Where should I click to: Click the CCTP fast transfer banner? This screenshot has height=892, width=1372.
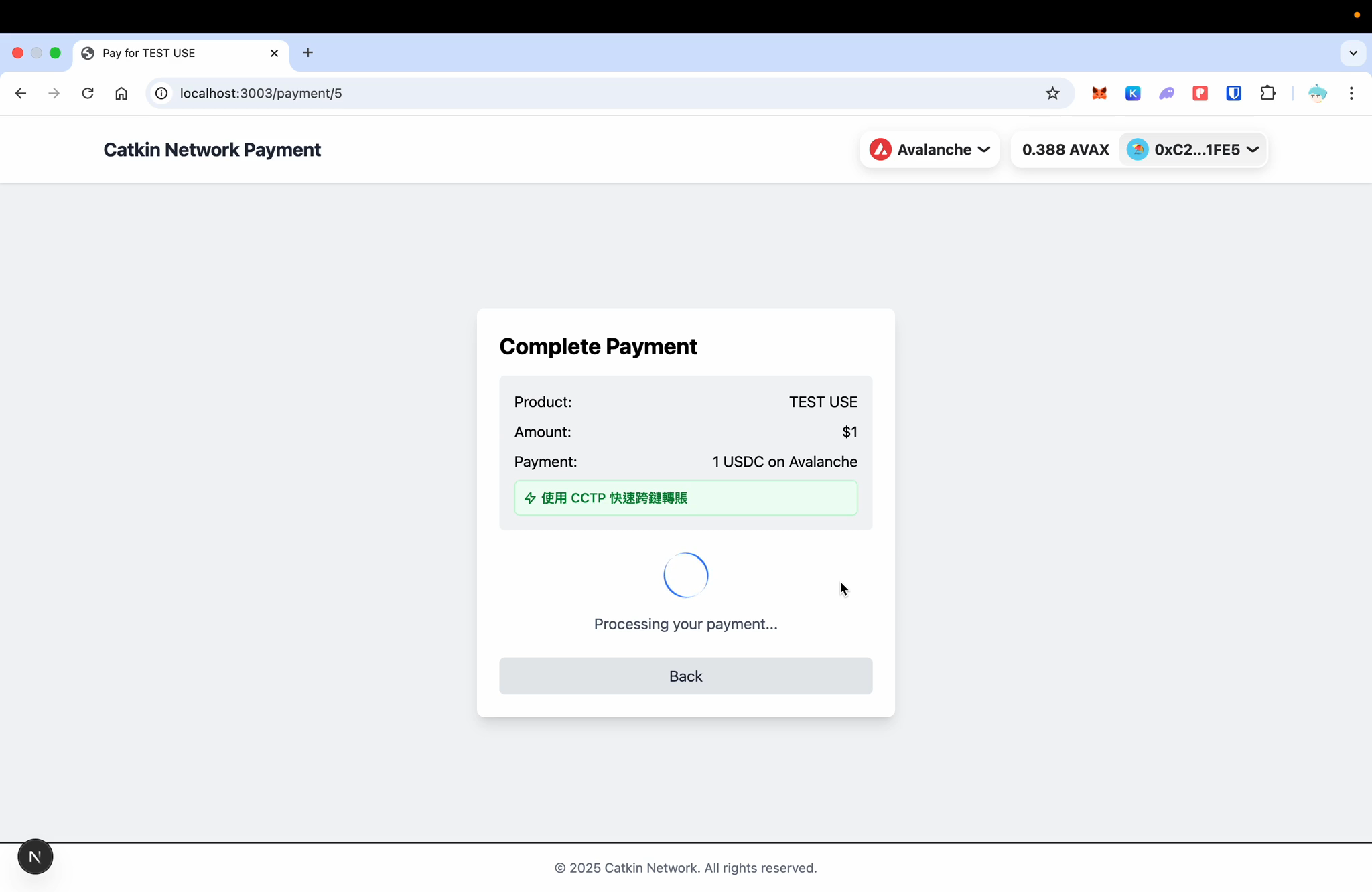(x=685, y=498)
